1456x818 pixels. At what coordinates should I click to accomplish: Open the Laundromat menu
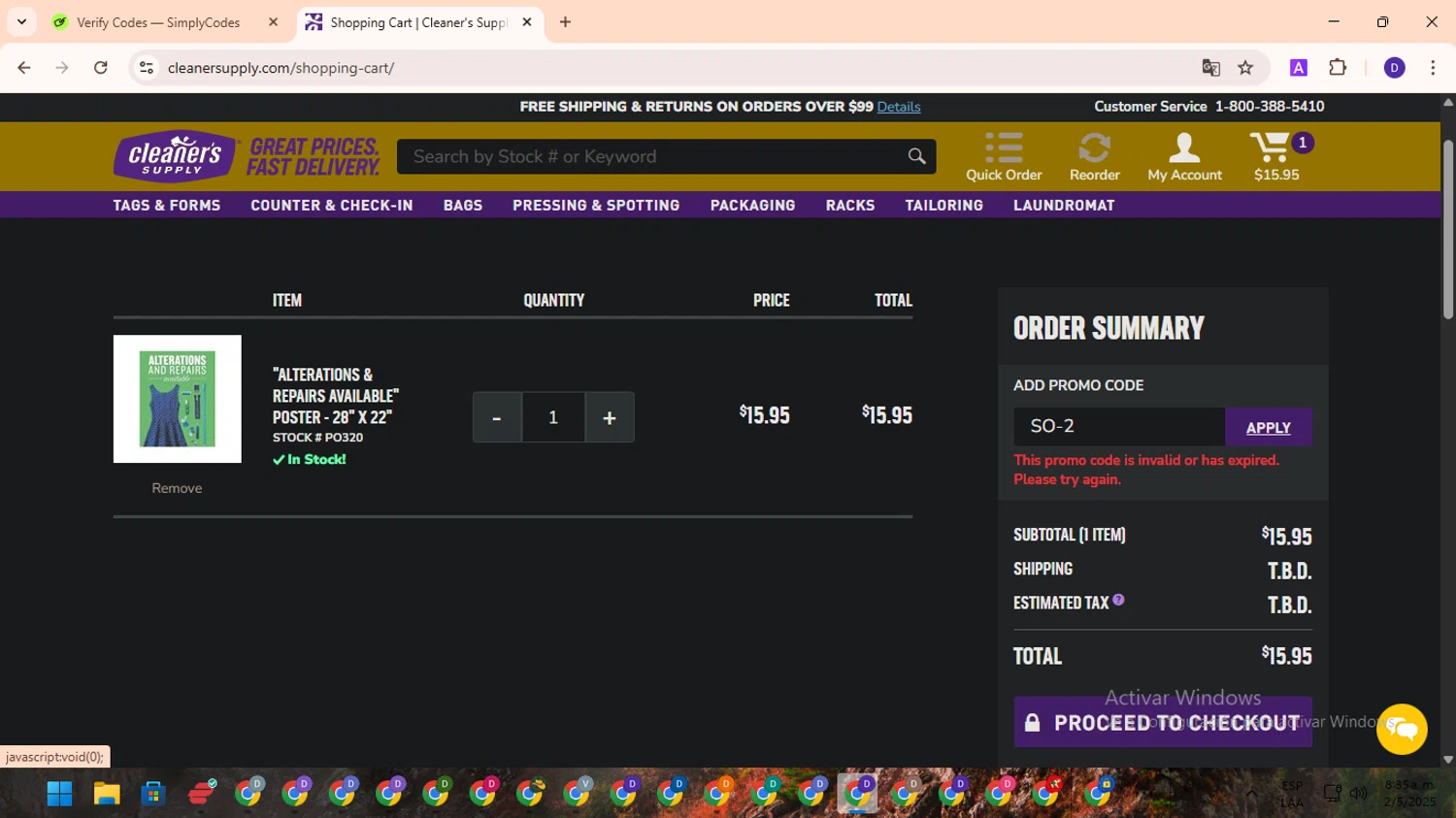(x=1064, y=206)
